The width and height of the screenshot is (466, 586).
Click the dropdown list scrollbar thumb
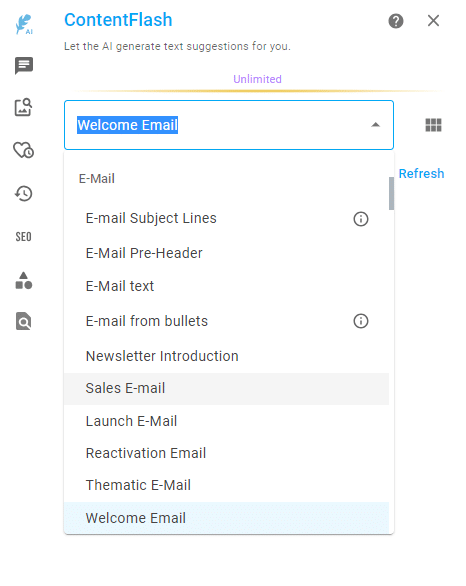391,194
